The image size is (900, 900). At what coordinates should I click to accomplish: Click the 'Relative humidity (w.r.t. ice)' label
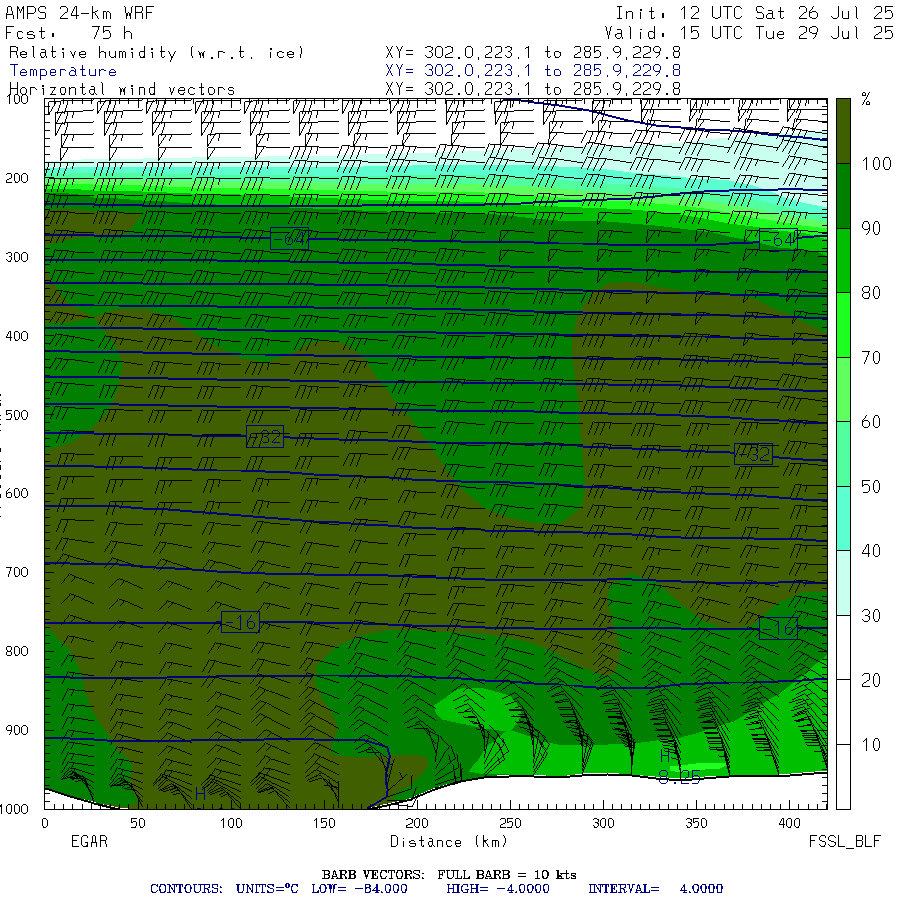coord(156,53)
